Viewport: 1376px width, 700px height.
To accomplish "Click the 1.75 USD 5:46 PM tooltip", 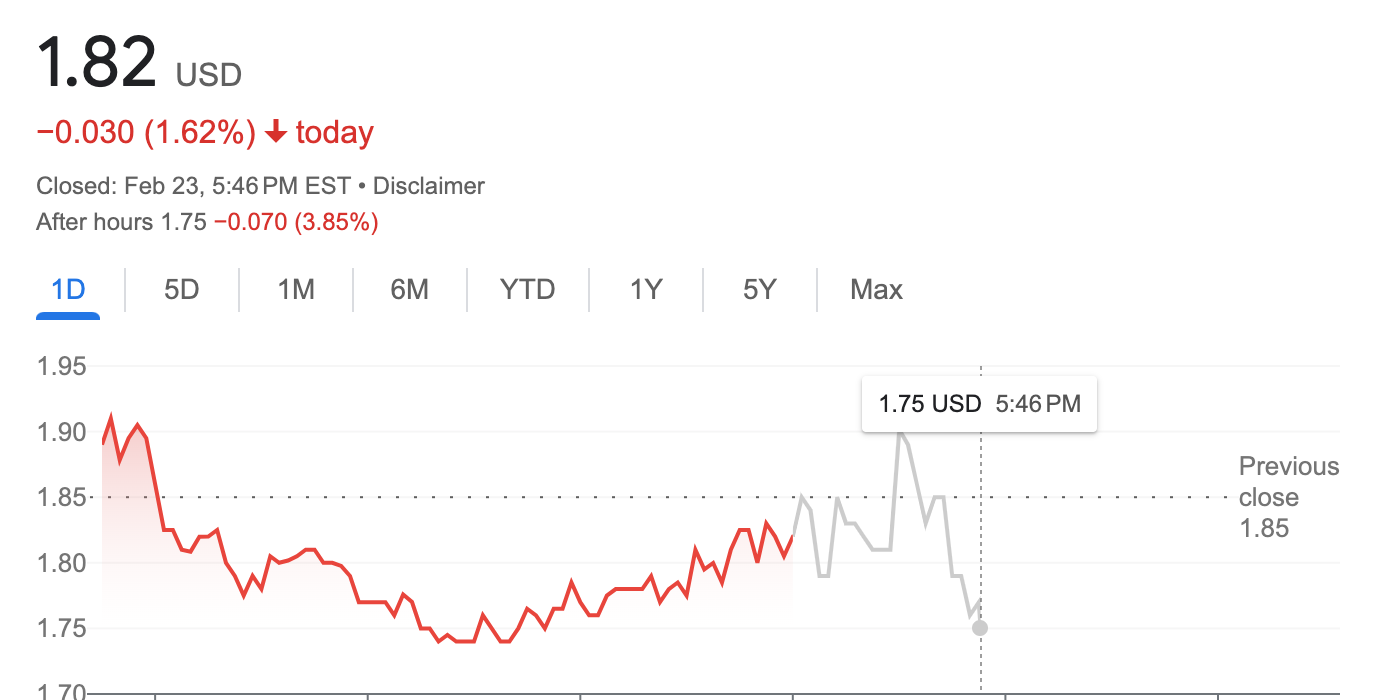I will [x=979, y=404].
